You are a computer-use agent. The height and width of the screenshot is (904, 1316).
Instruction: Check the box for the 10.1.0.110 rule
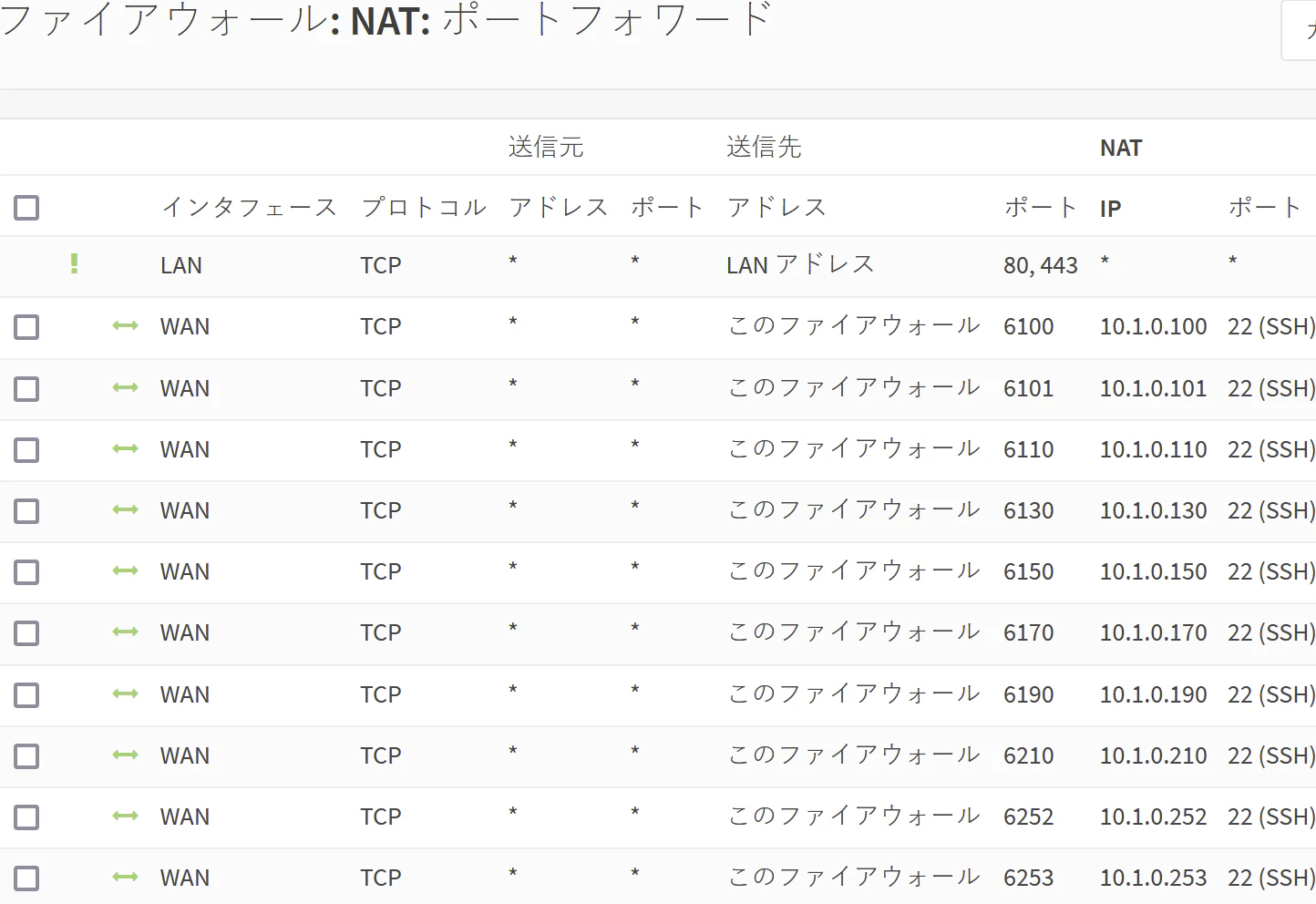point(26,450)
